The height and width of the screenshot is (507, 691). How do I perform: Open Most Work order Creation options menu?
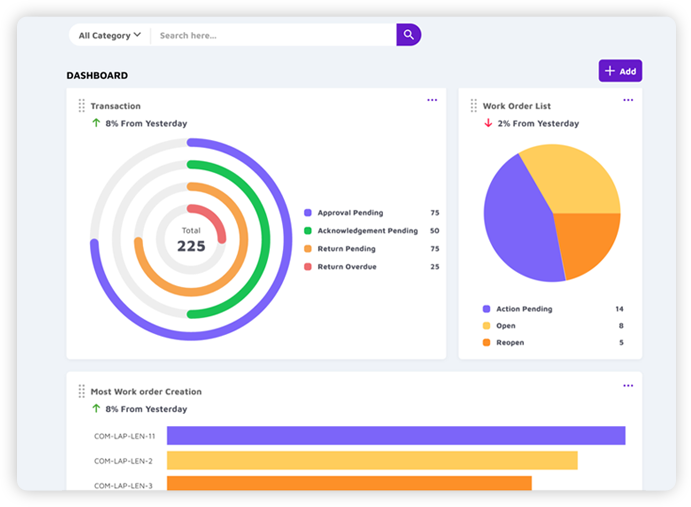pos(628,385)
